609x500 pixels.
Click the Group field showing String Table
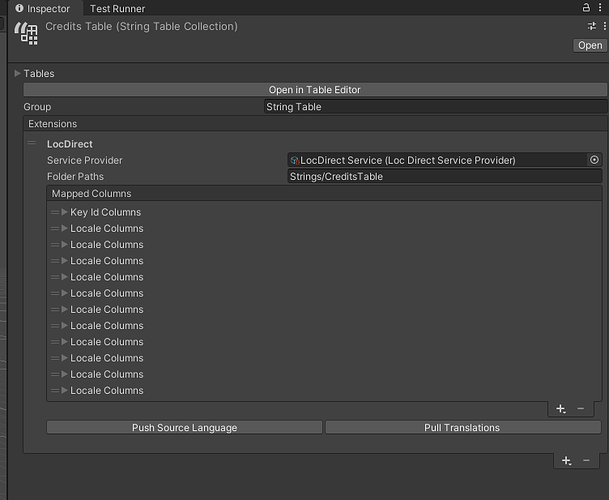tap(435, 107)
